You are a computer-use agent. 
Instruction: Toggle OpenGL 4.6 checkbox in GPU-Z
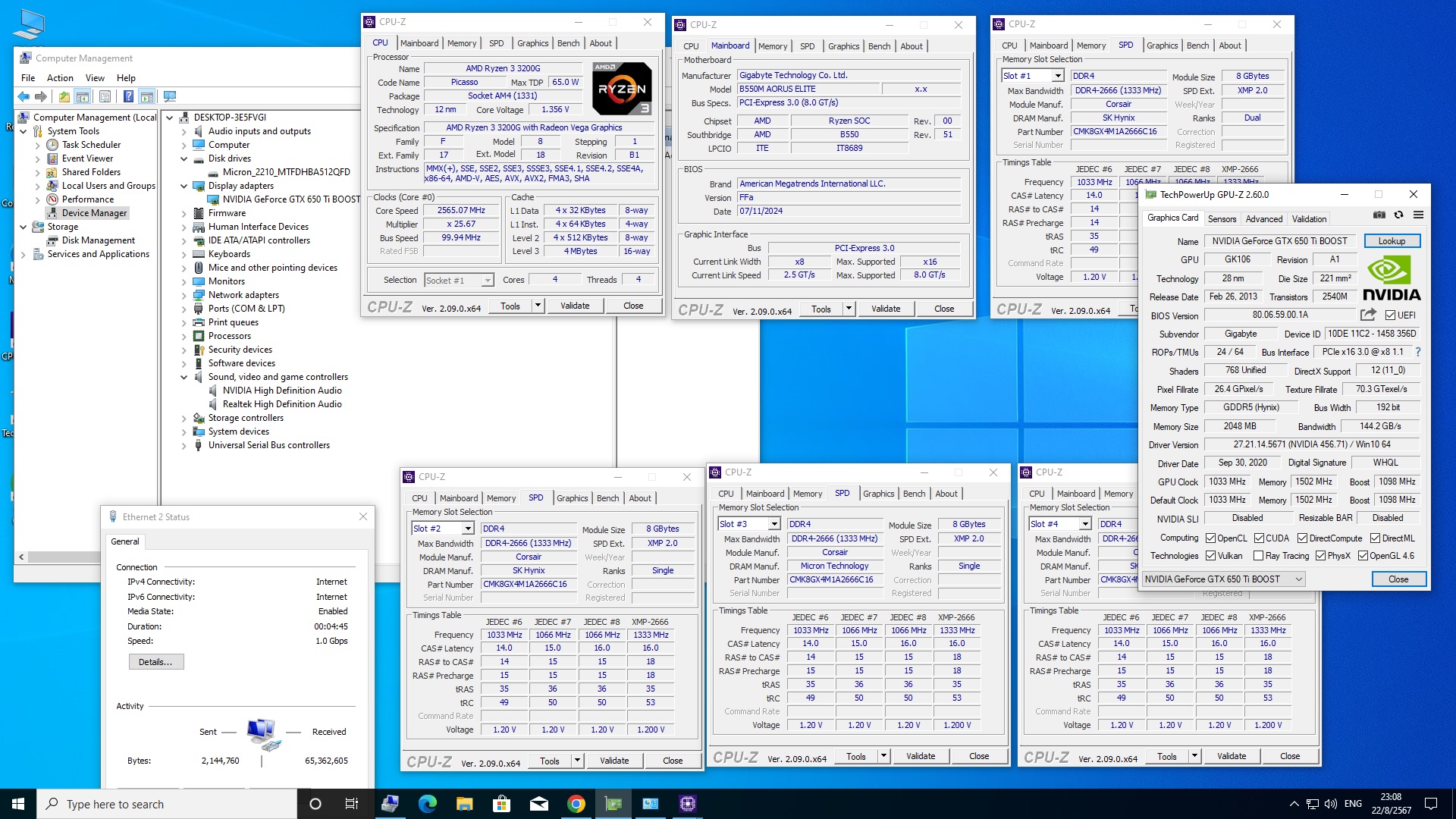tap(1363, 556)
